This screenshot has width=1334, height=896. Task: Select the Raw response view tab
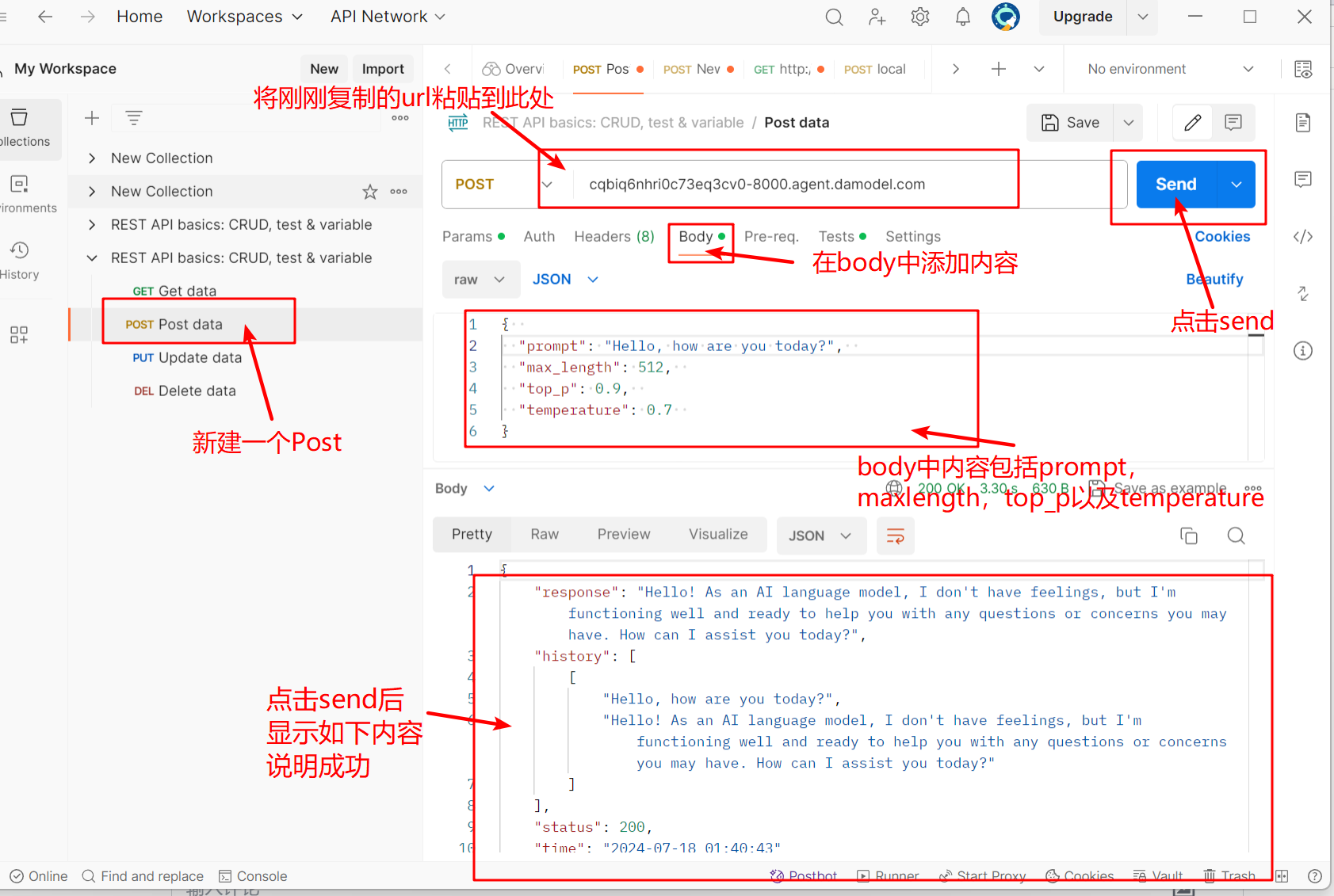click(x=545, y=535)
